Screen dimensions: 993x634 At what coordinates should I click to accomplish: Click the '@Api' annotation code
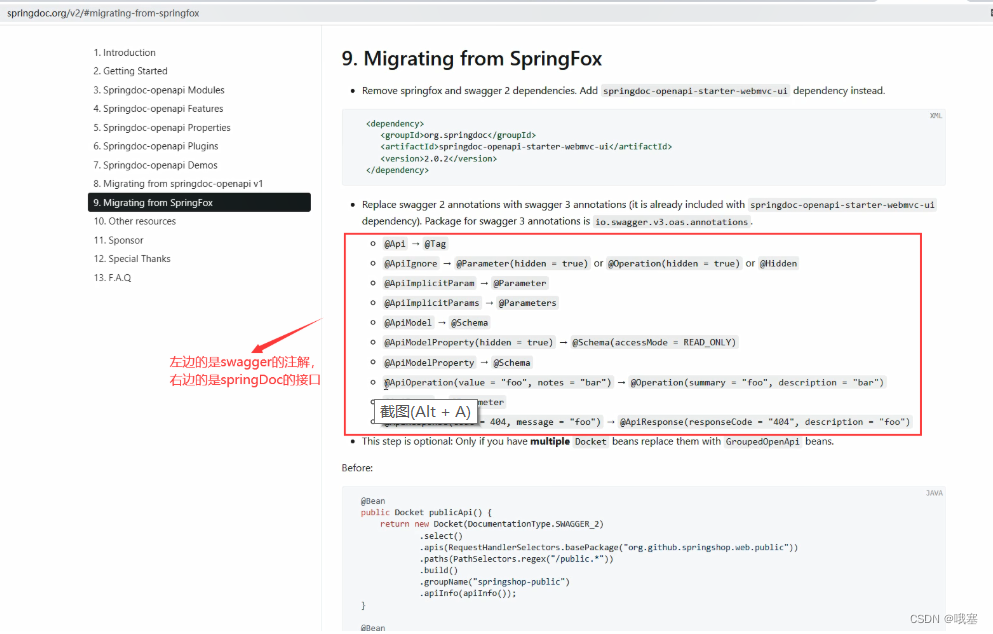(395, 244)
